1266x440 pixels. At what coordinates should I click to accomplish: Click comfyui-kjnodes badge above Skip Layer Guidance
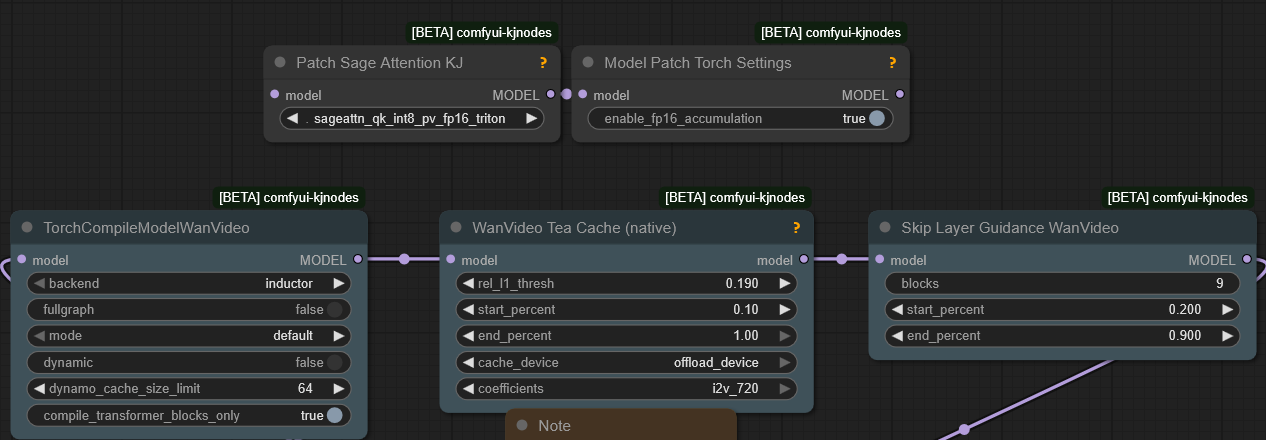pos(1178,197)
